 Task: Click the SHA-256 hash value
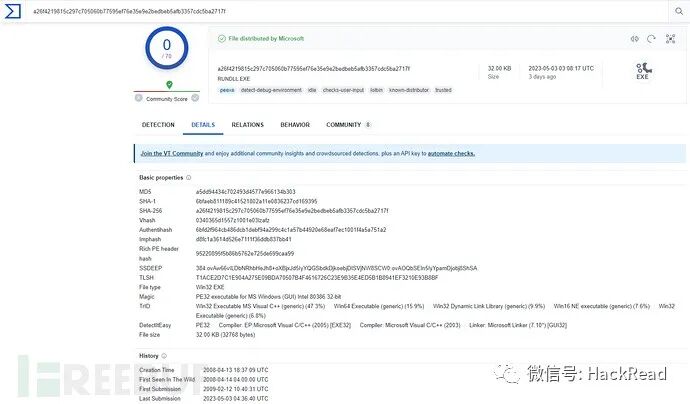point(292,211)
